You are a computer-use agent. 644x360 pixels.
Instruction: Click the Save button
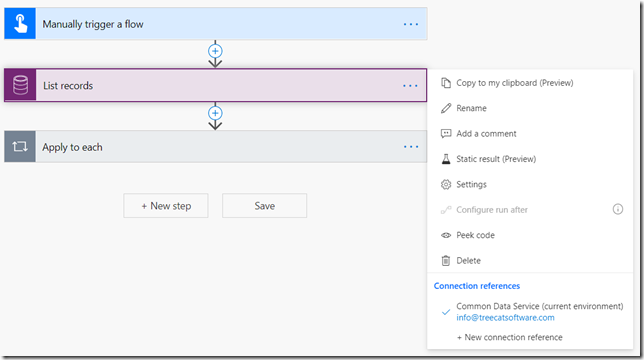[264, 206]
